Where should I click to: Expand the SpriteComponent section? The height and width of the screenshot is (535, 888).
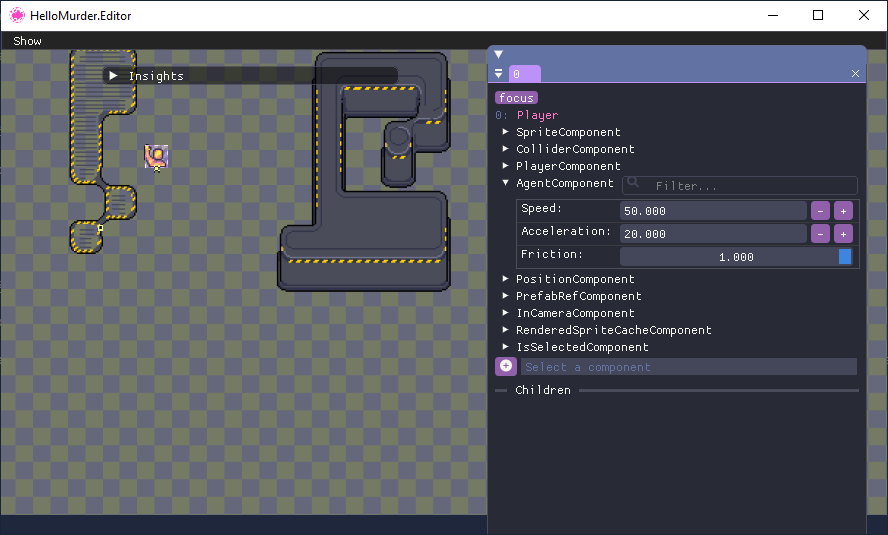pos(506,132)
